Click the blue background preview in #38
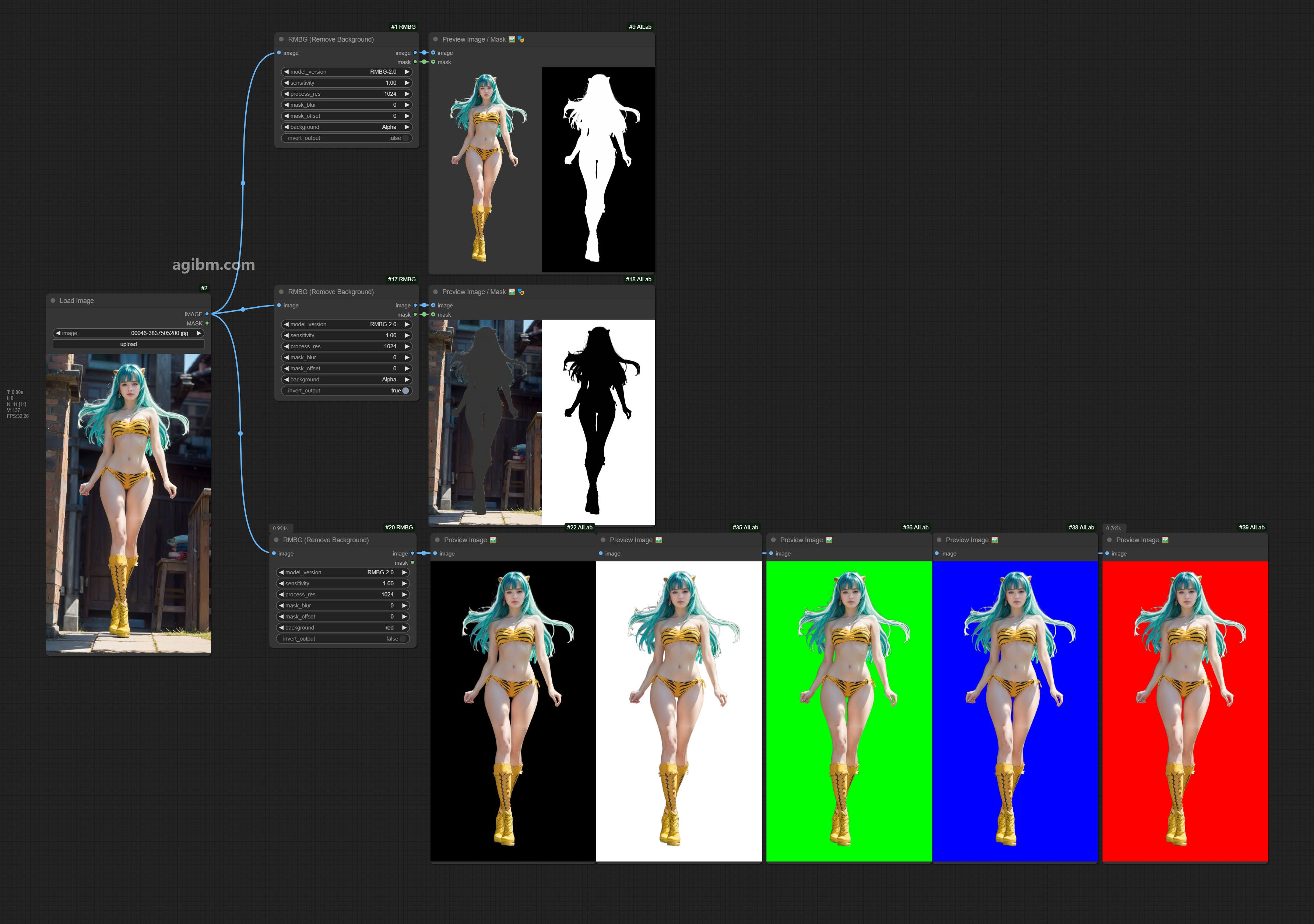1314x924 pixels. coord(1015,711)
